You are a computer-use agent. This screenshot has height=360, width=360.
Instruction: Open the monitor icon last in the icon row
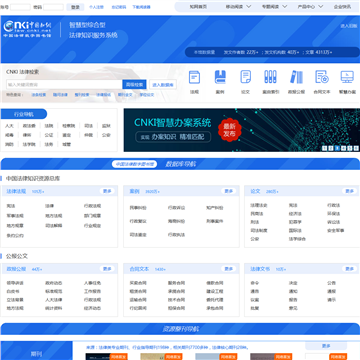tap(347, 81)
